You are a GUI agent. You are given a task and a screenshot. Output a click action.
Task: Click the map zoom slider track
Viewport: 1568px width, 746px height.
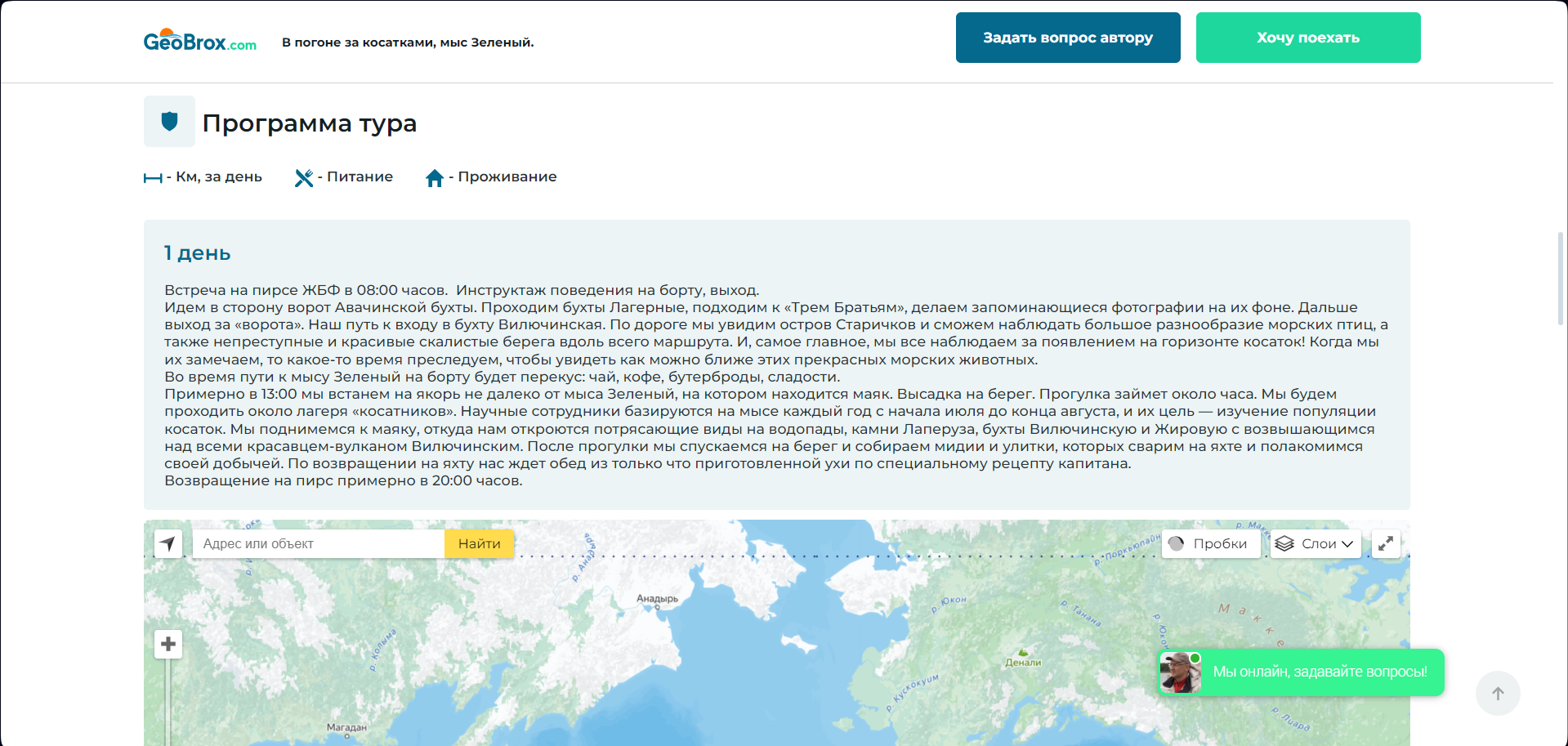click(x=168, y=701)
